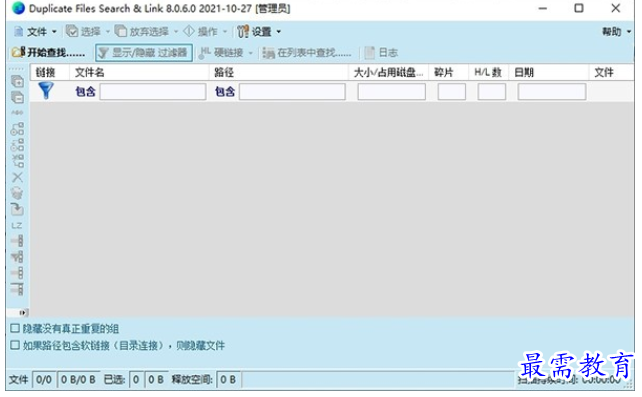Click the bottom-most sidebar list icon

pyautogui.click(x=17, y=289)
